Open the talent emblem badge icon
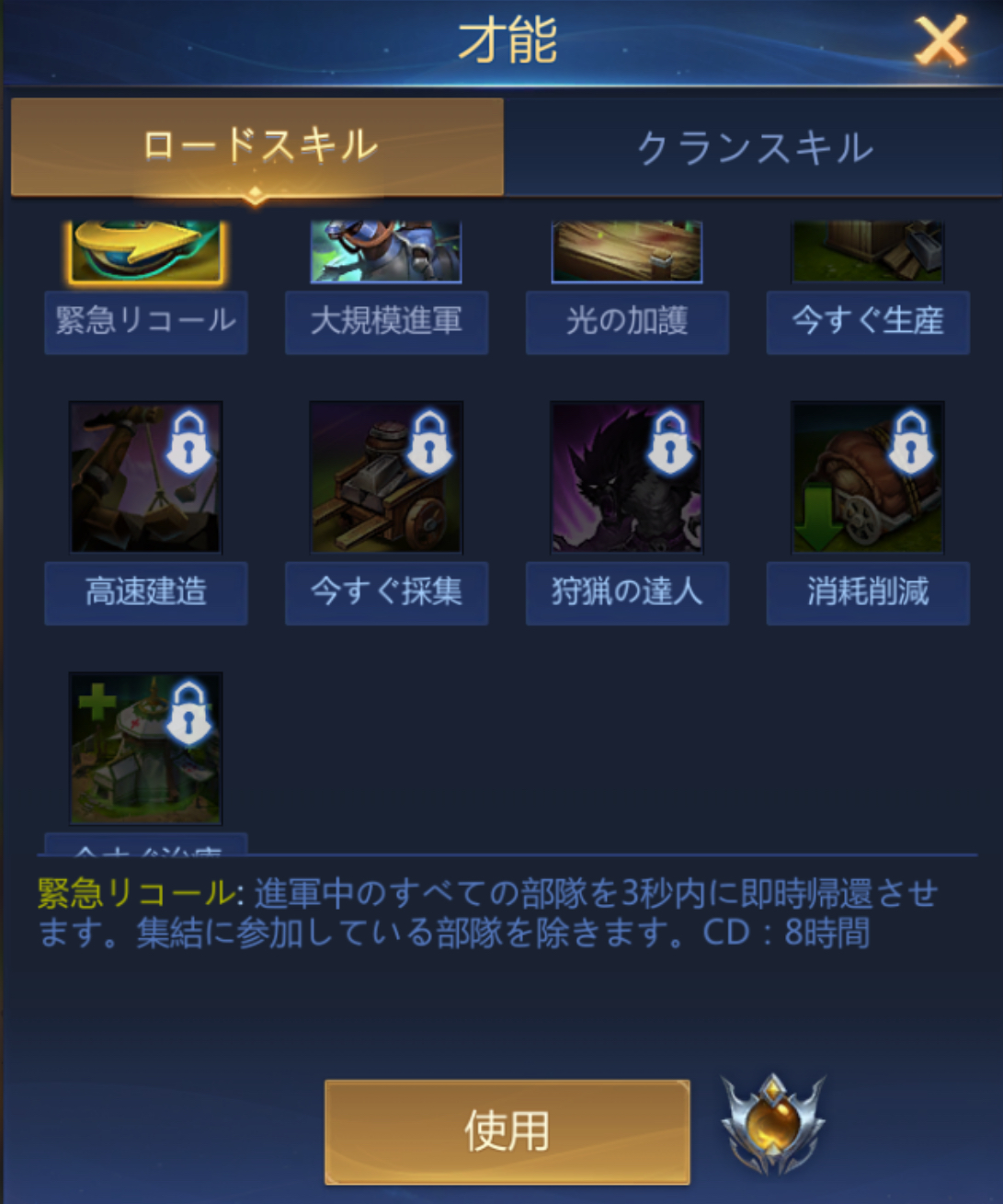 [x=773, y=1125]
